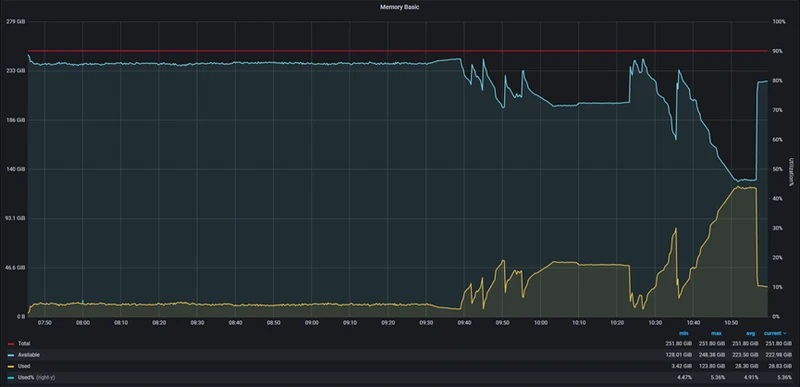This screenshot has width=800, height=387.
Task: Click the red Total series color swatch
Action: (x=11, y=344)
